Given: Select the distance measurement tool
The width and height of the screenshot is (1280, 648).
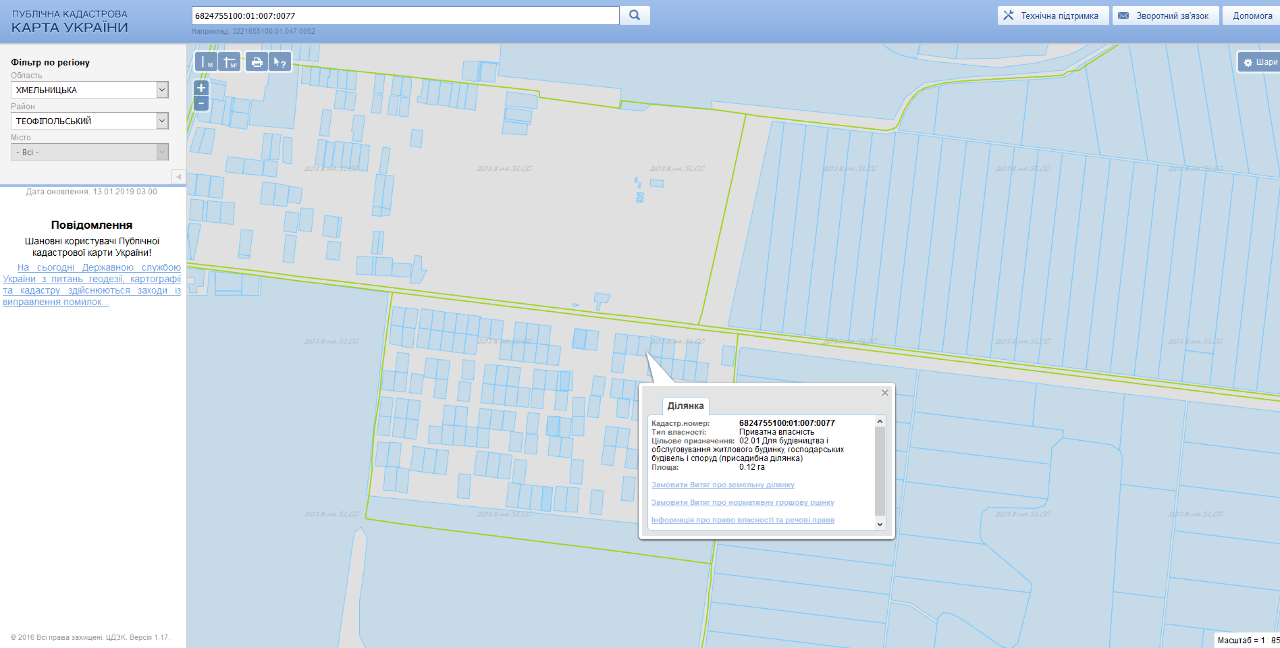Looking at the screenshot, I should (x=206, y=62).
